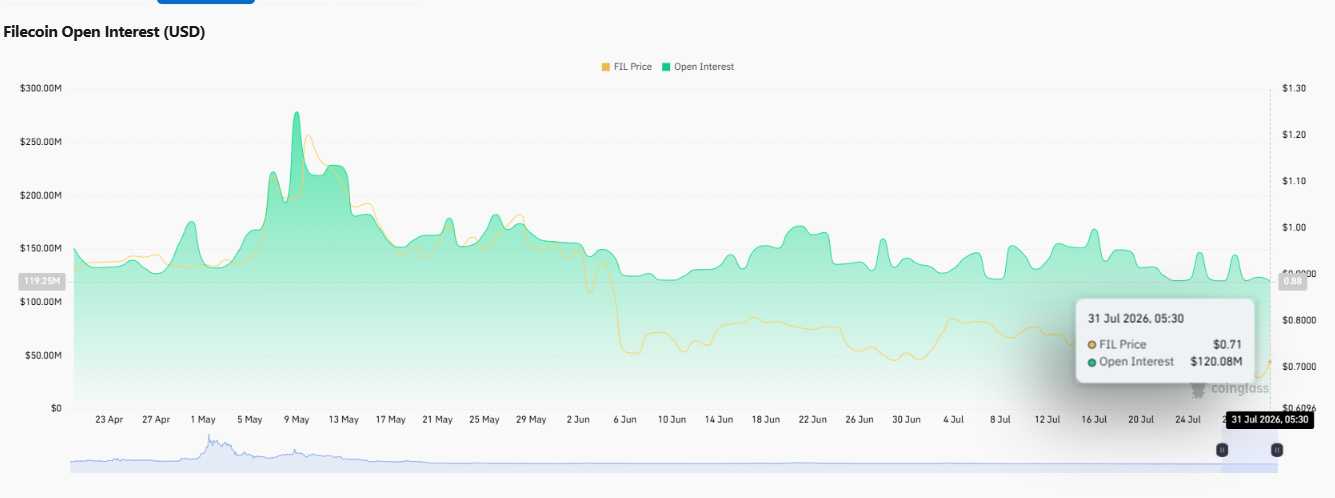Click the $0.7000 right axis label

[x=1298, y=367]
